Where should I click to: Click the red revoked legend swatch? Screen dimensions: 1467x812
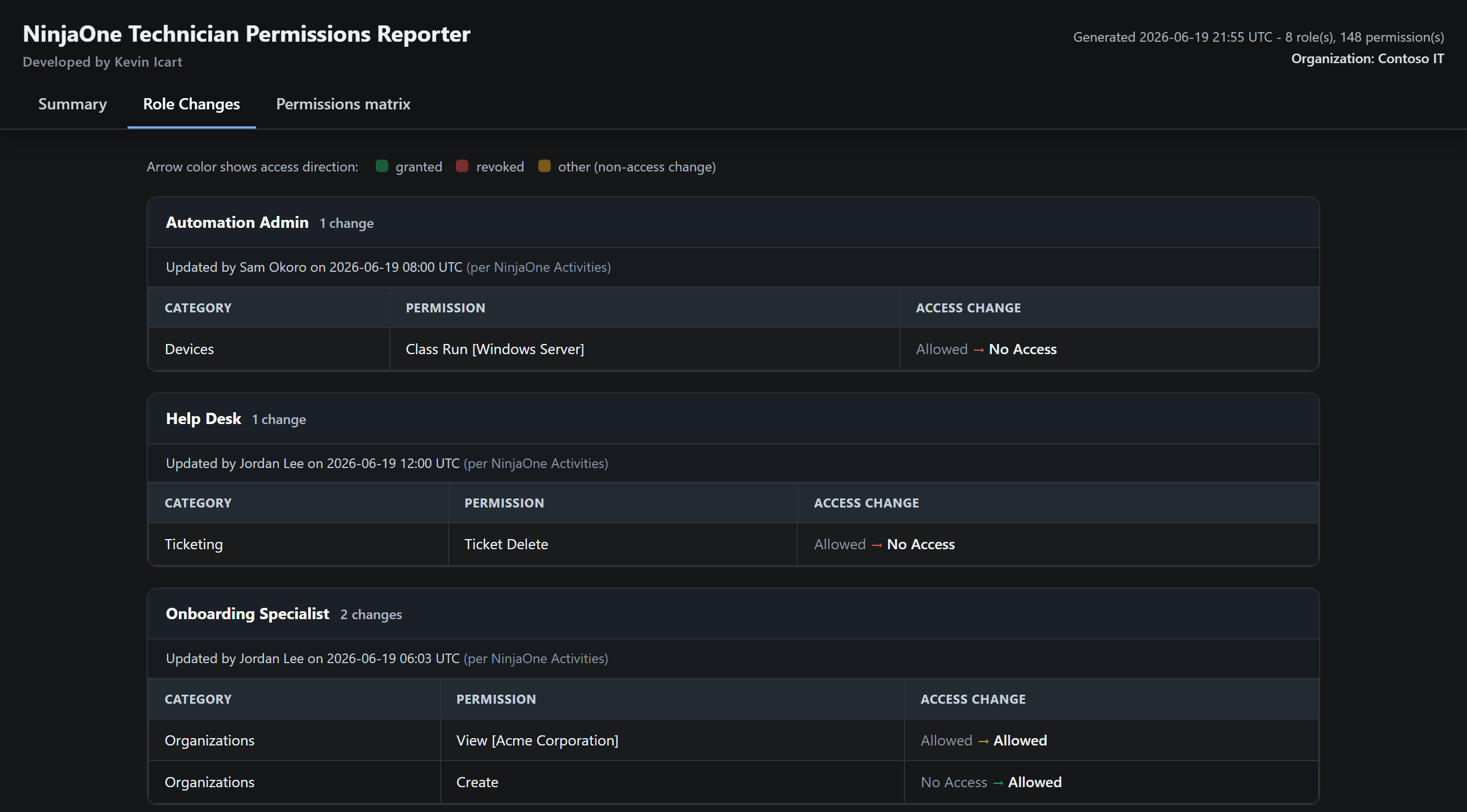[462, 166]
